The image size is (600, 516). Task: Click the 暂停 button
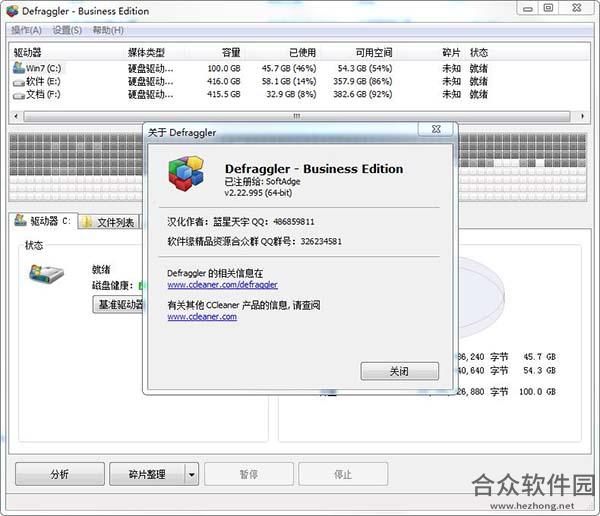249,474
